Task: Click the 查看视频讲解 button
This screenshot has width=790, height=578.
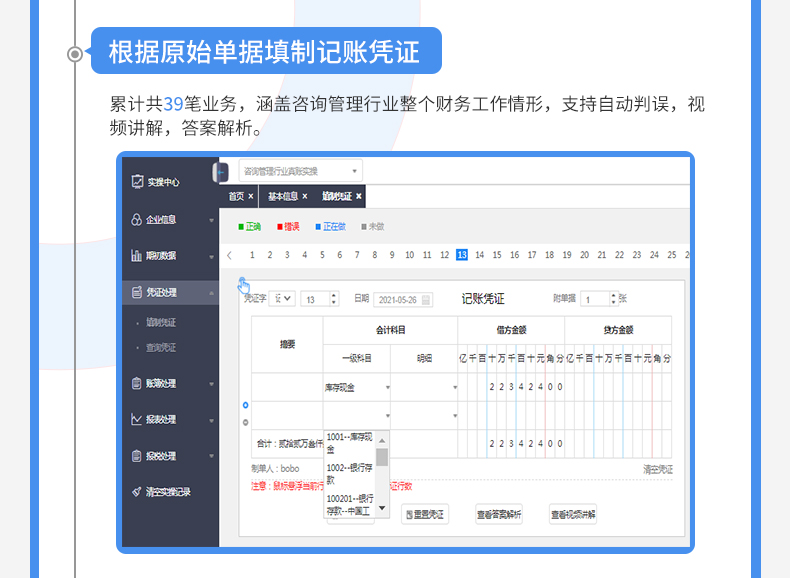Action: (x=573, y=515)
